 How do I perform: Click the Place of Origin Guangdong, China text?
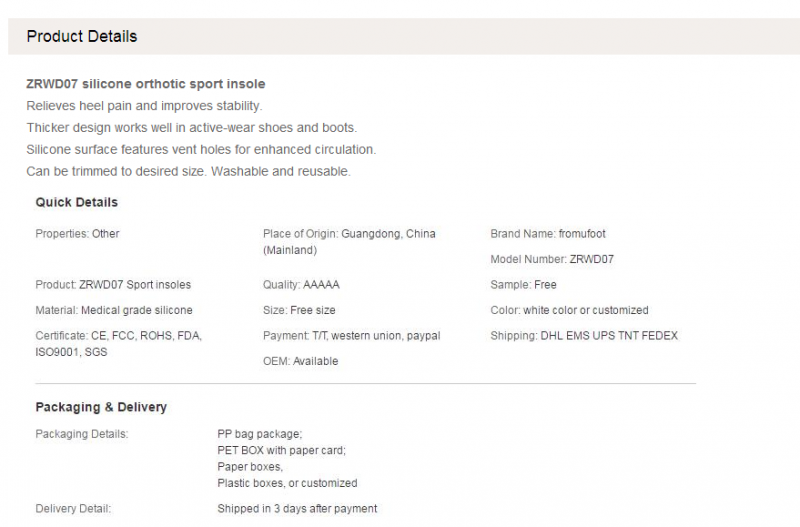(x=349, y=242)
